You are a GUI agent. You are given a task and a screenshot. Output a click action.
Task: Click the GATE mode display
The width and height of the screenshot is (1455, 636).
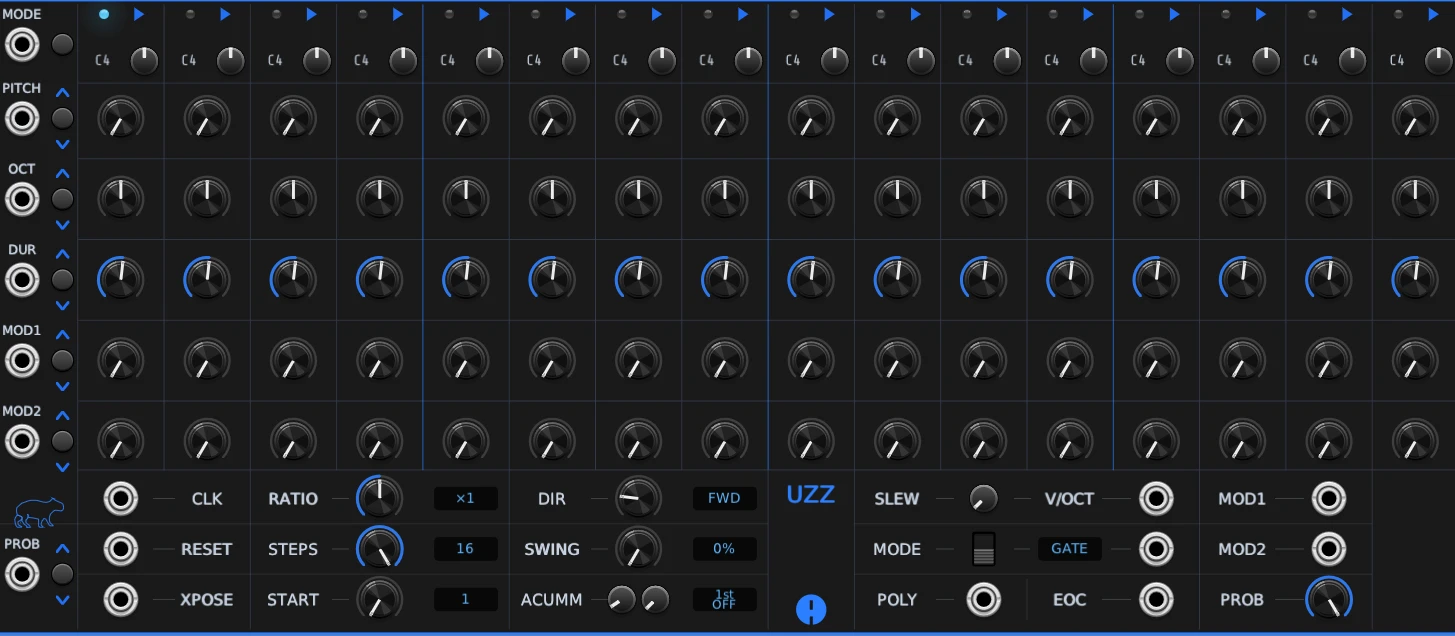pos(1069,549)
